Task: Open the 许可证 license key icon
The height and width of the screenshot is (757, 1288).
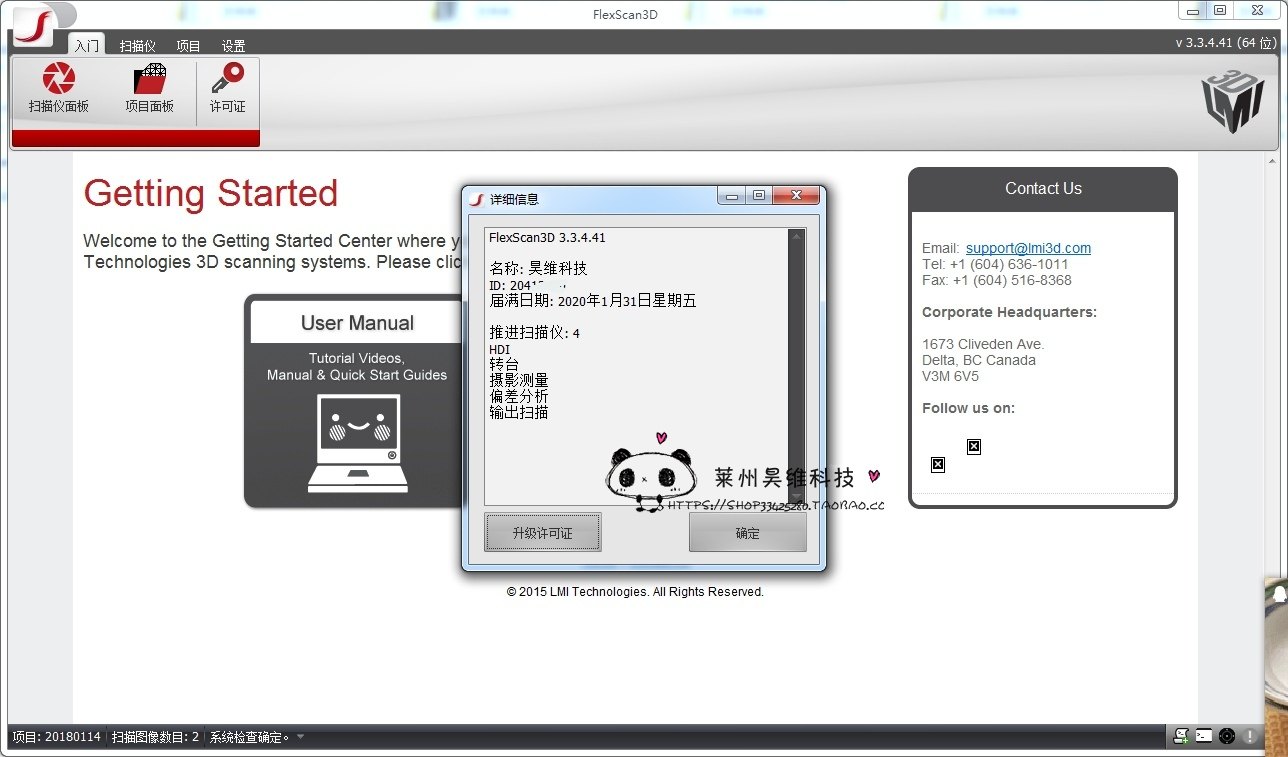Action: click(x=228, y=88)
